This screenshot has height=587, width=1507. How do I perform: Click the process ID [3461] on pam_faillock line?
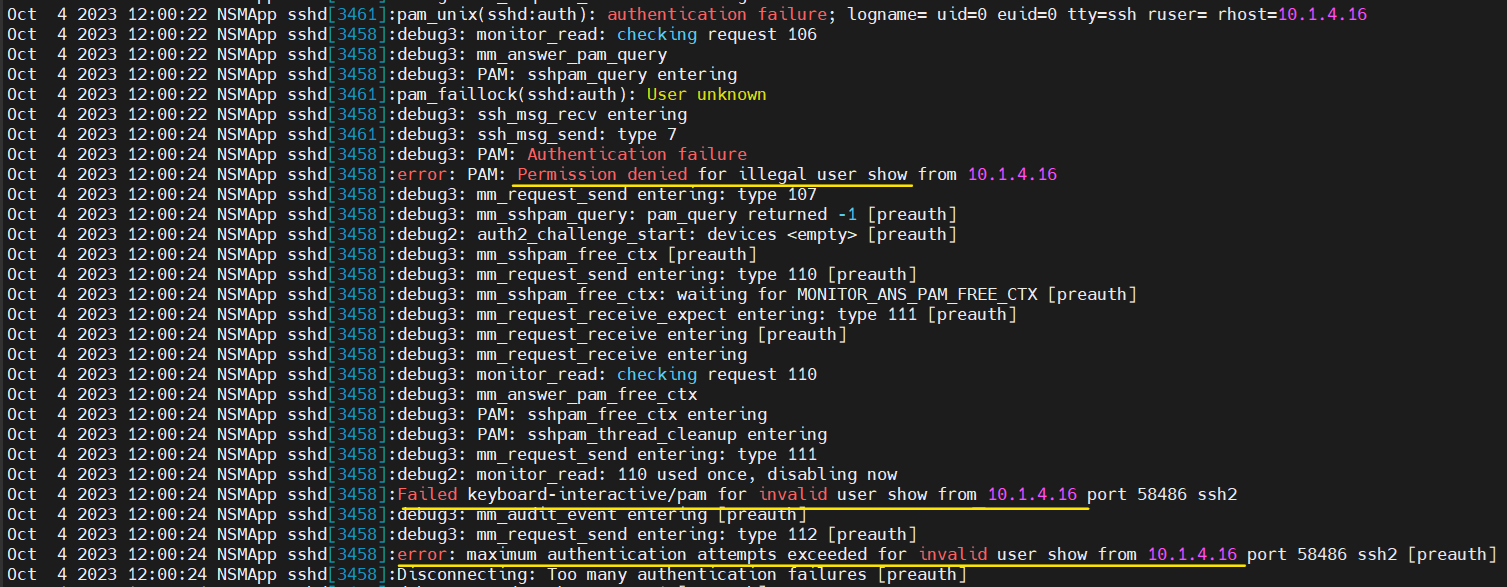pos(357,94)
